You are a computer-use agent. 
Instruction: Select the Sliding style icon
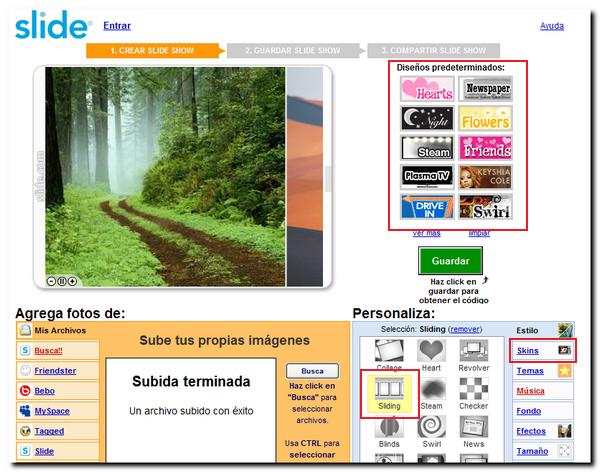[x=389, y=388]
